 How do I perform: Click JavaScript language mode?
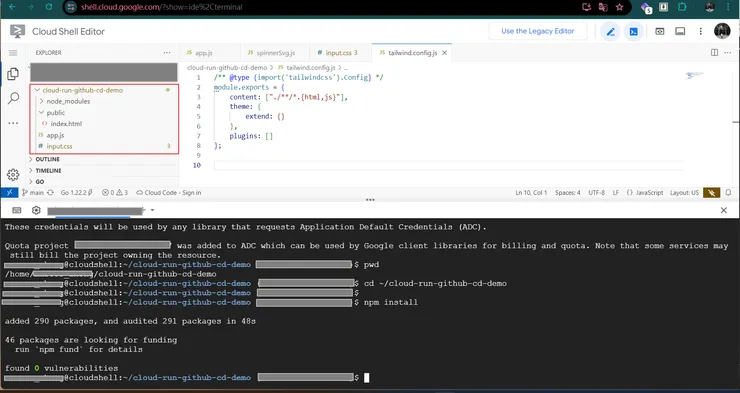645,193
